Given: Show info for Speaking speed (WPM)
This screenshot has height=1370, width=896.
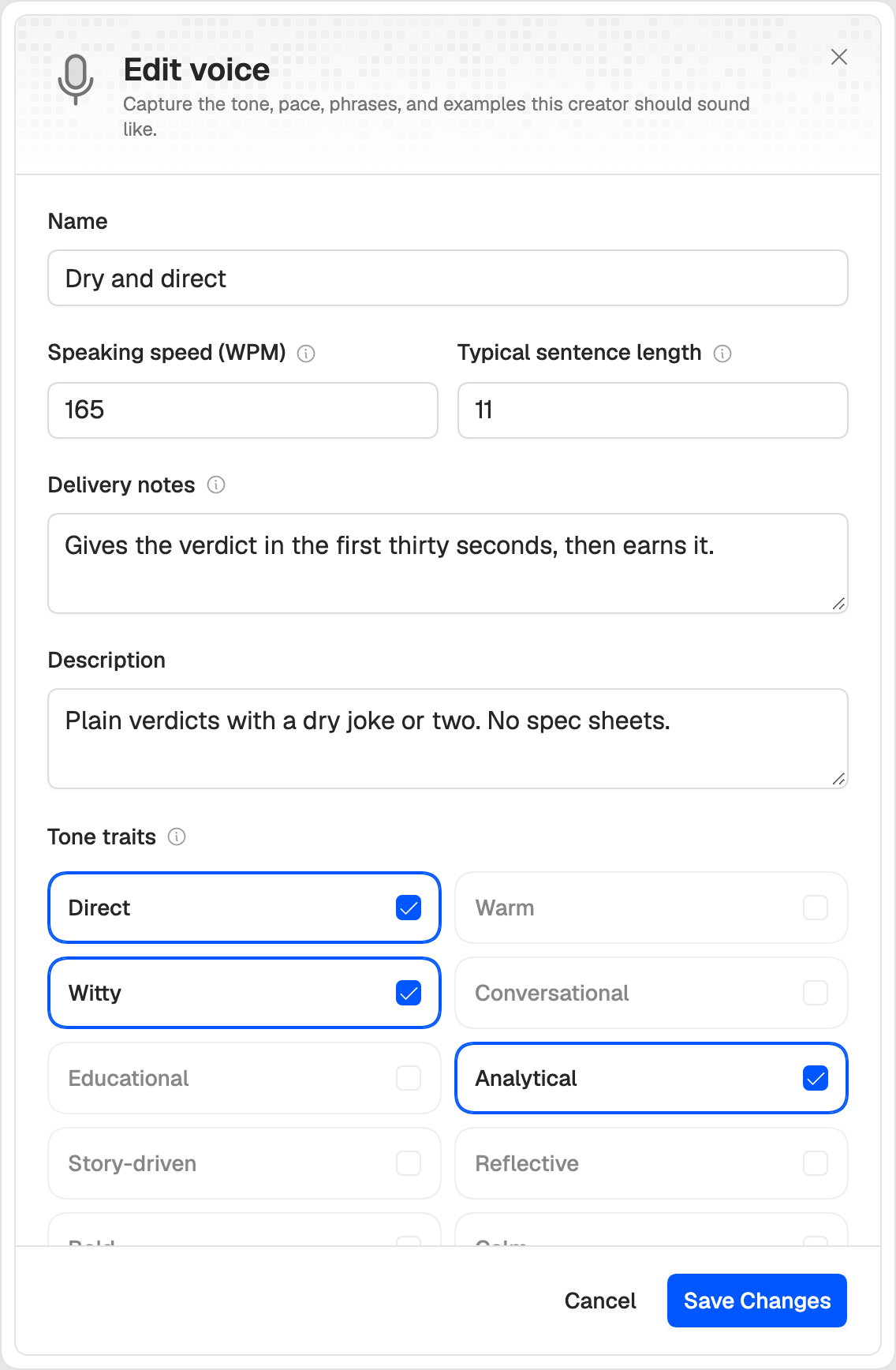Looking at the screenshot, I should [306, 354].
